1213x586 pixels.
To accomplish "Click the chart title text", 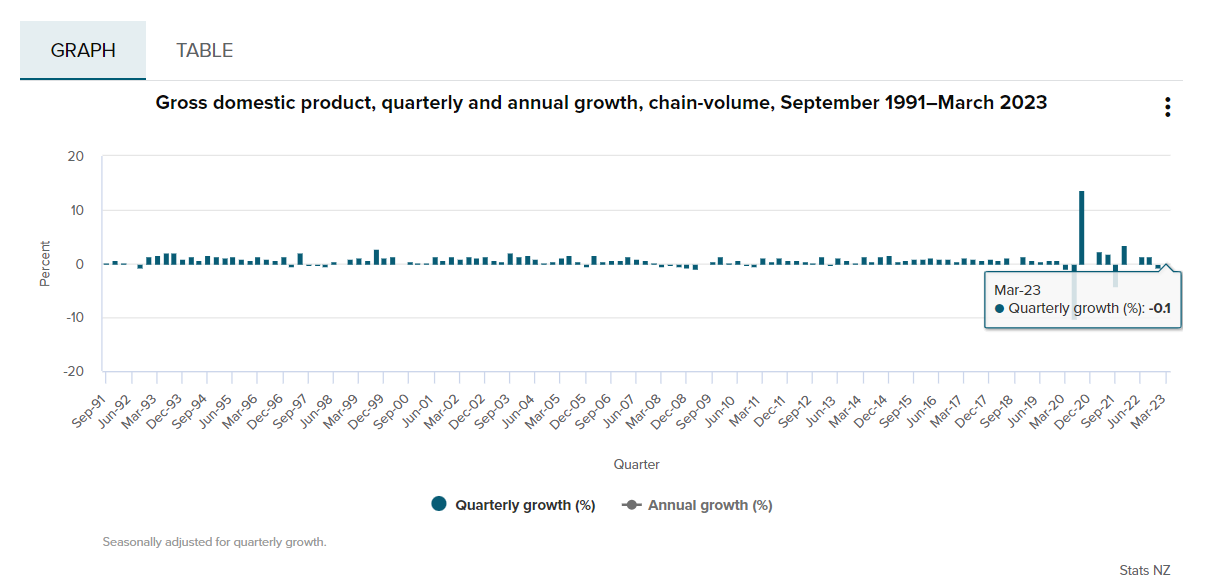I will pyautogui.click(x=601, y=103).
